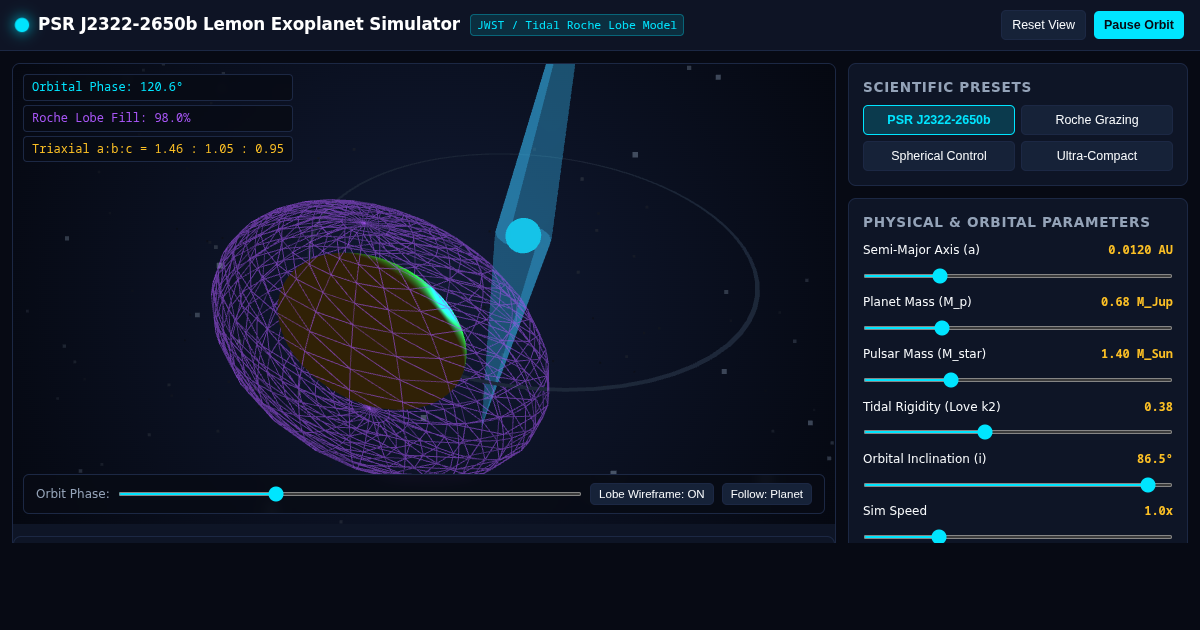
Task: Click the simulator title text
Action: point(249,24)
